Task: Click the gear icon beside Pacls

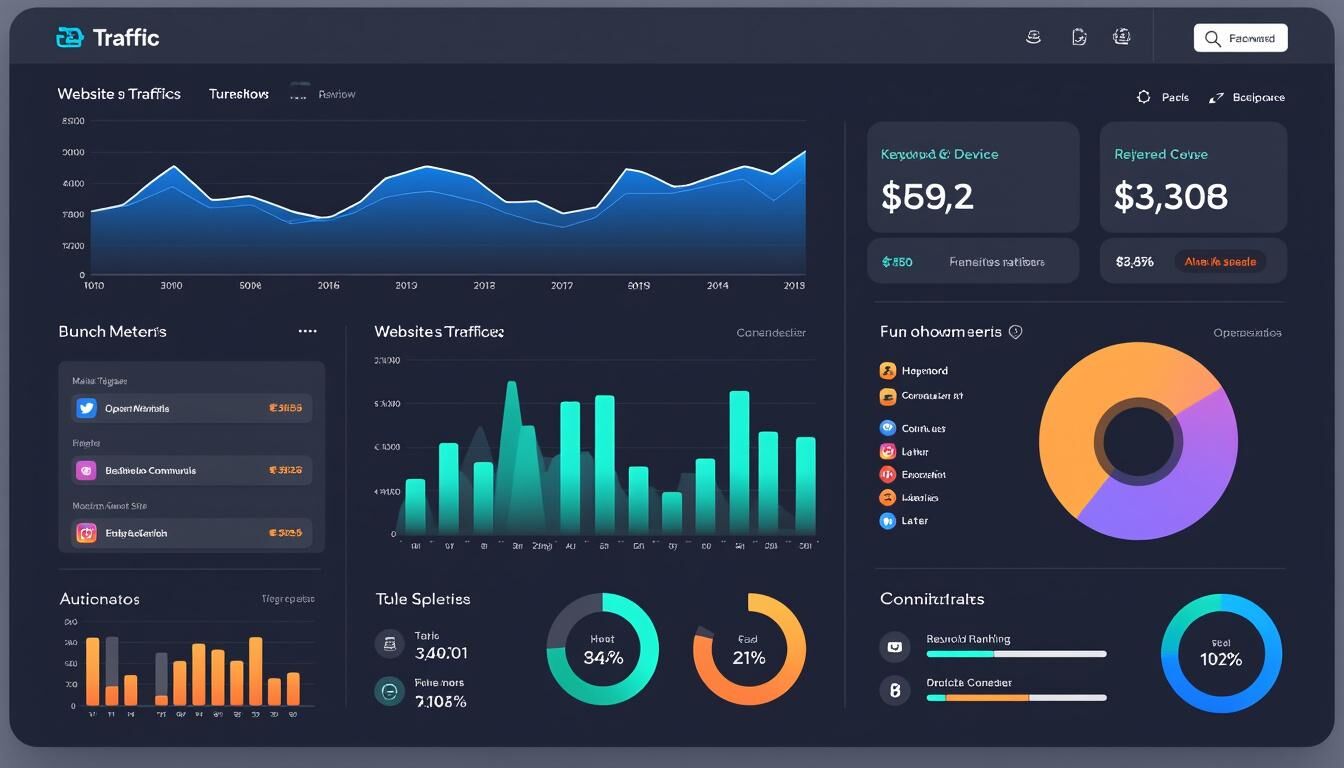Action: tap(1144, 97)
